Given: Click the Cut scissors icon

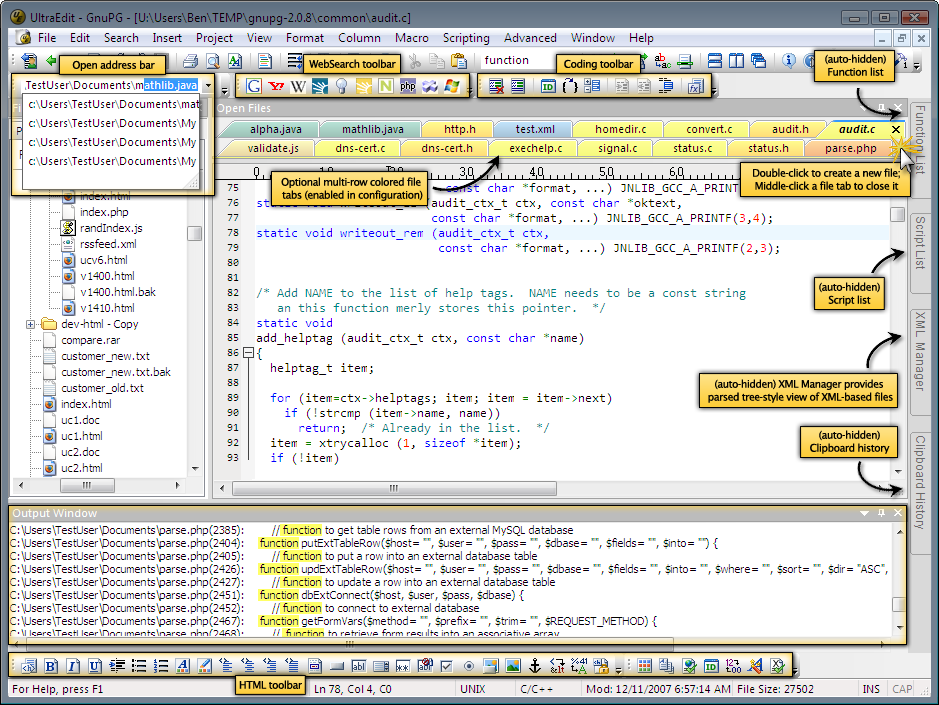Looking at the screenshot, I should coord(414,60).
